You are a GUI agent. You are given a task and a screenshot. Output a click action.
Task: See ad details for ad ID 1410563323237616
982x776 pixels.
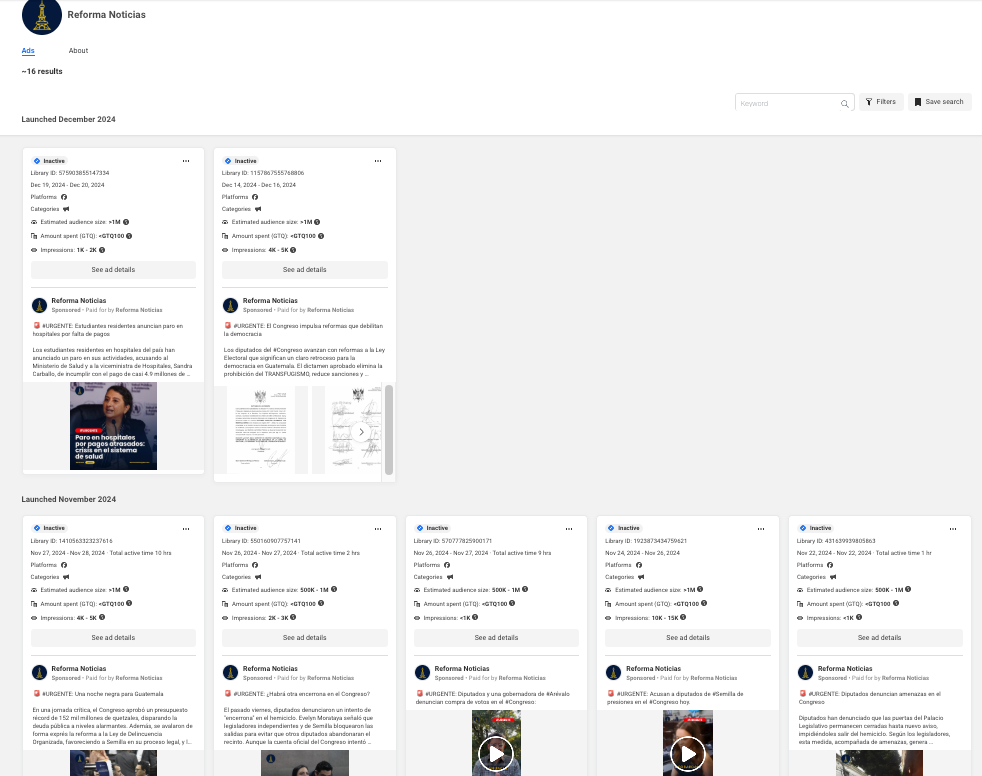(x=113, y=638)
